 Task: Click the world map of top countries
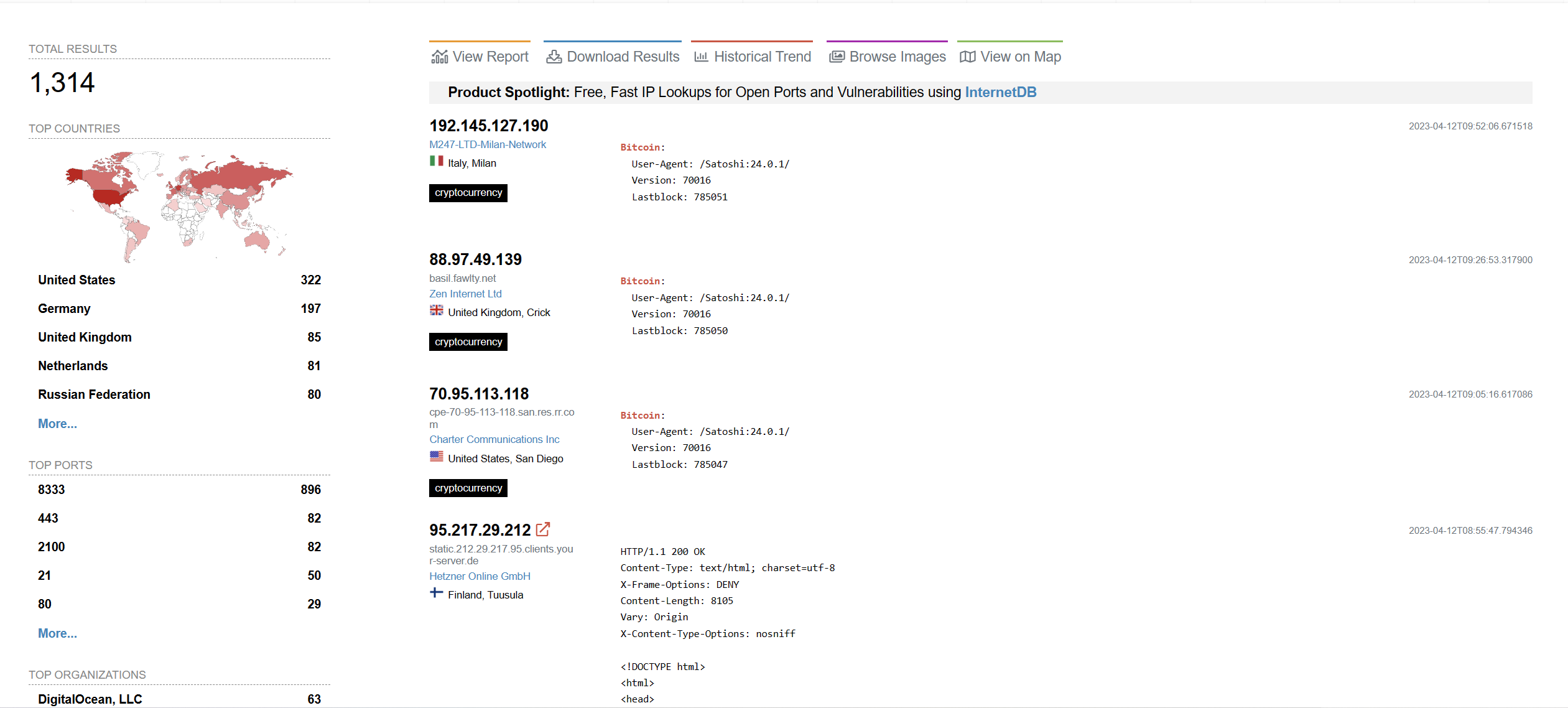click(x=179, y=207)
